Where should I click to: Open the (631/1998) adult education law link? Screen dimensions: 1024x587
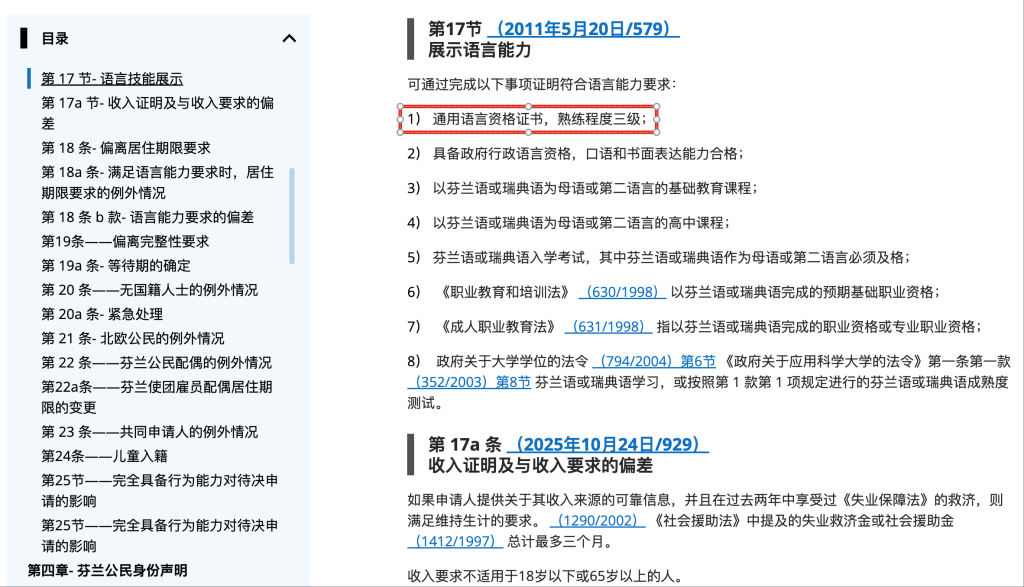point(606,327)
